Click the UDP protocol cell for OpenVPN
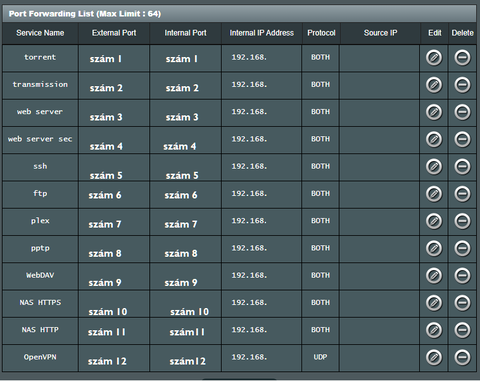This screenshot has height=381, width=480. 320,358
